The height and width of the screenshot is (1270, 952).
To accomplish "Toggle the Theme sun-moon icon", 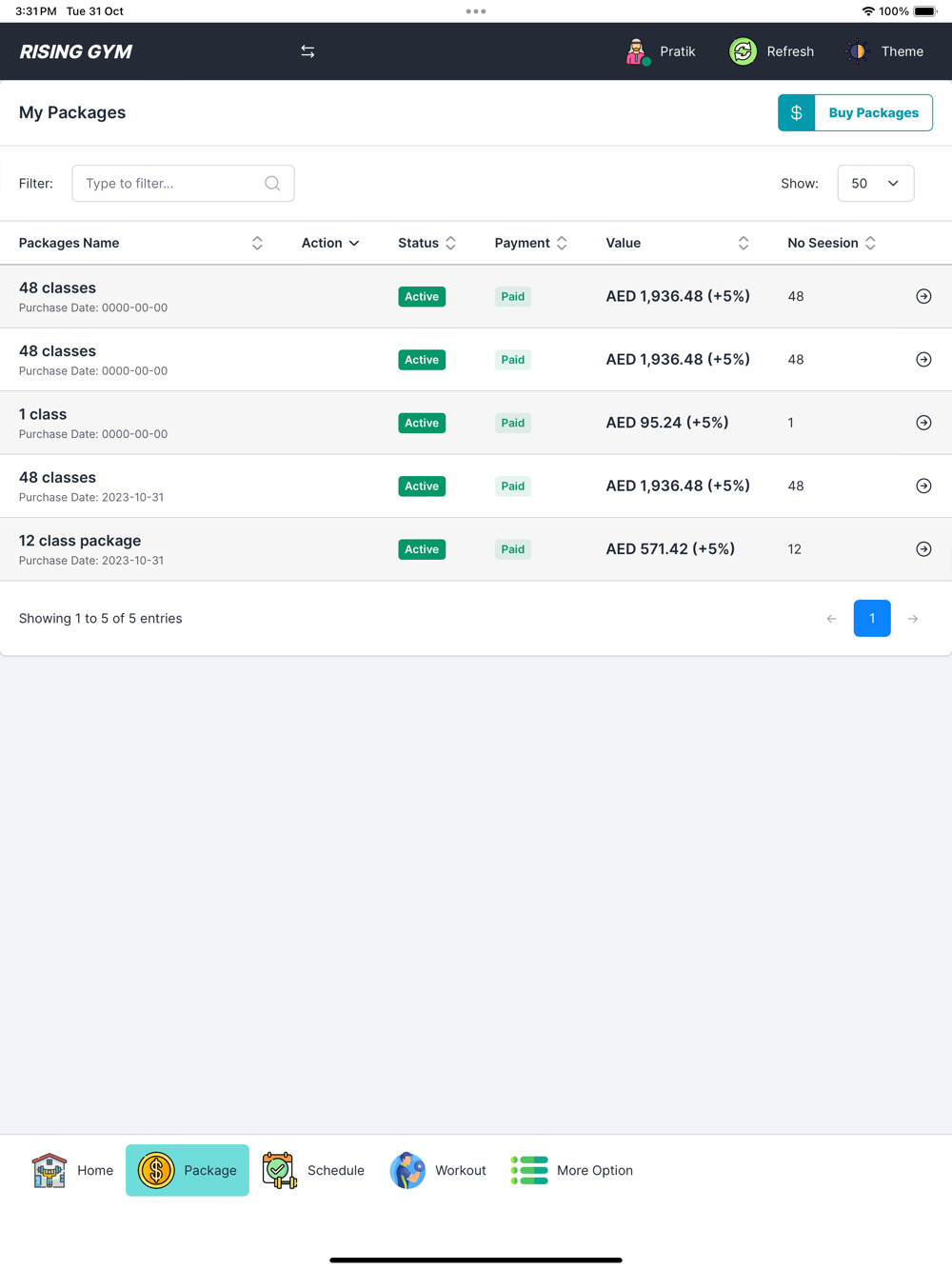I will 858,51.
